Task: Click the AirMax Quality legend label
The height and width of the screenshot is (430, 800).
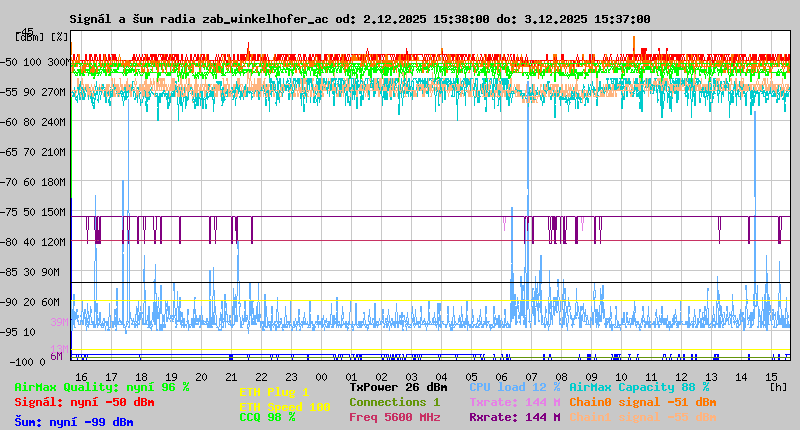Action: (102, 387)
